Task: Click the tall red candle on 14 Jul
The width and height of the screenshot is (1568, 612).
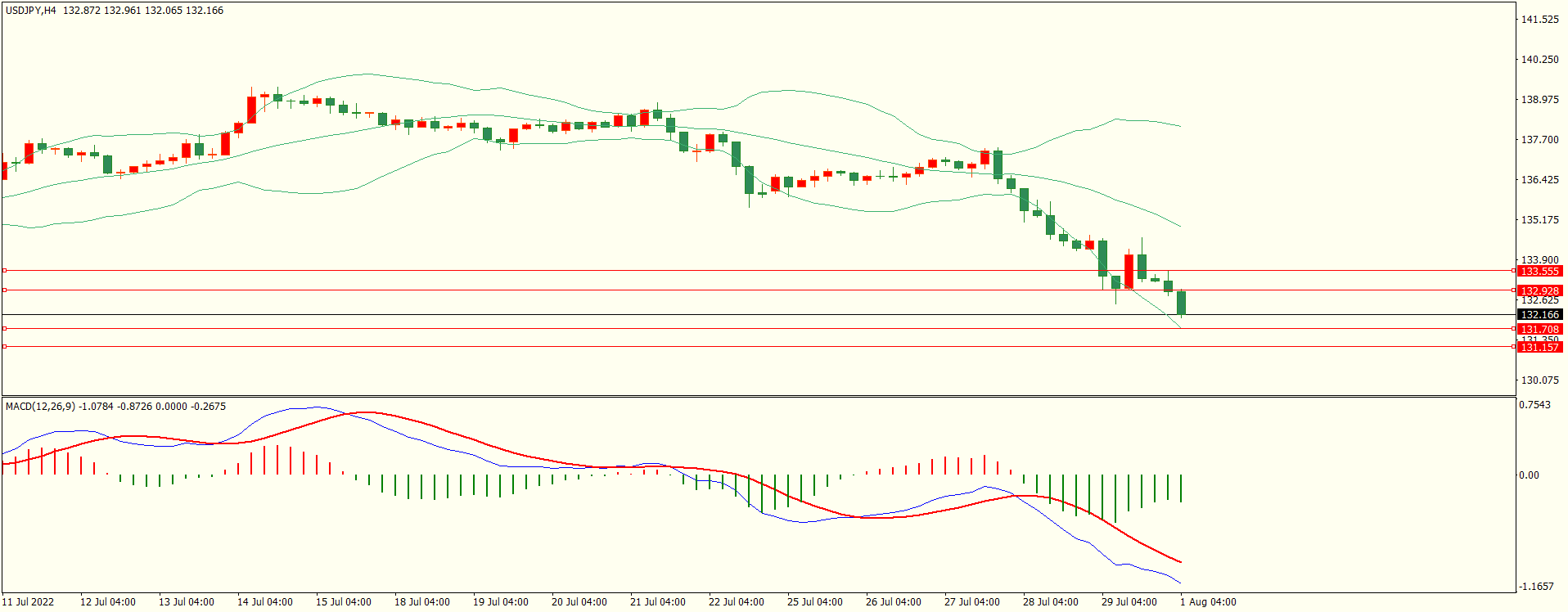Action: pos(251,110)
